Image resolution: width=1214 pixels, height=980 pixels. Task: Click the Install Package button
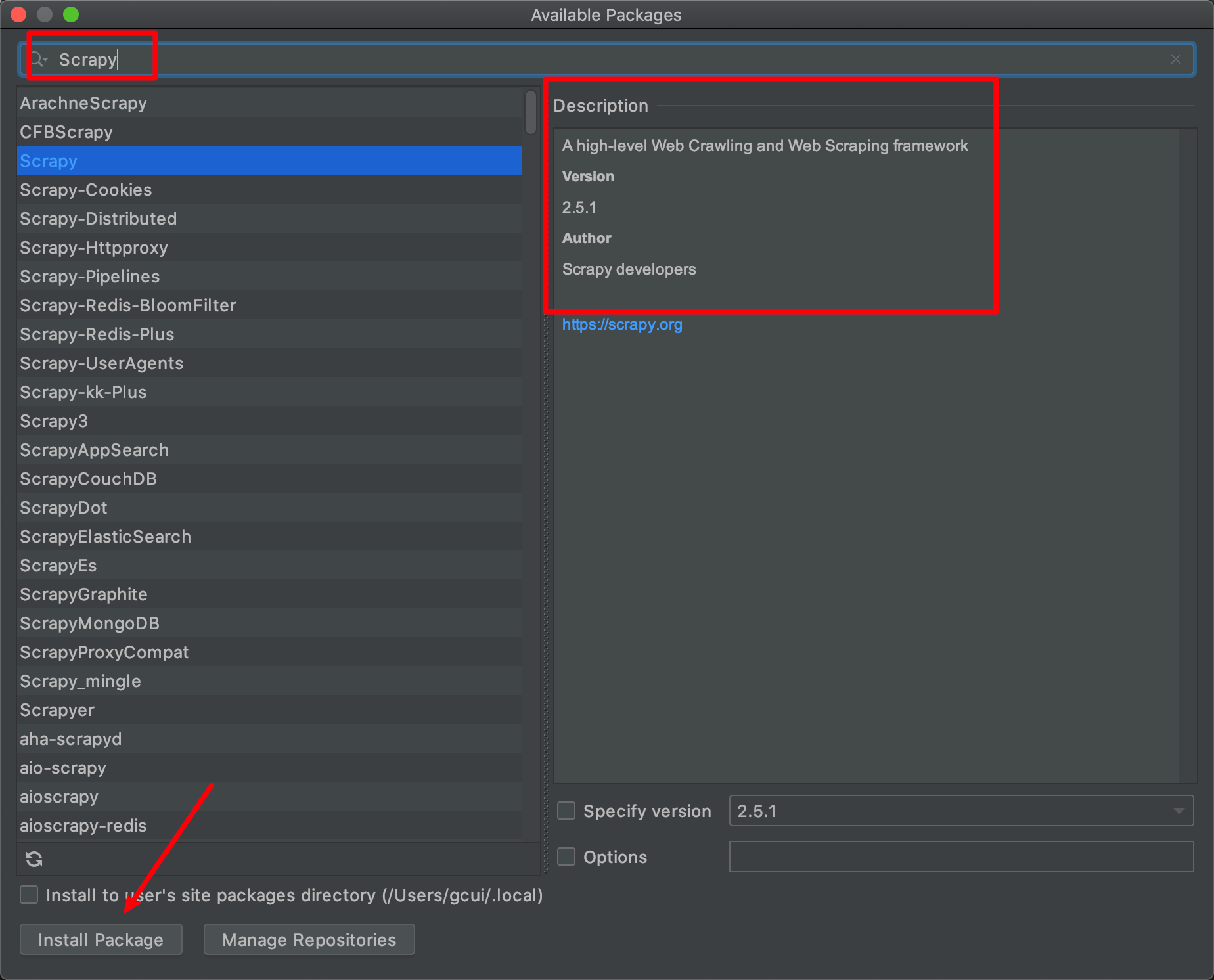(101, 939)
